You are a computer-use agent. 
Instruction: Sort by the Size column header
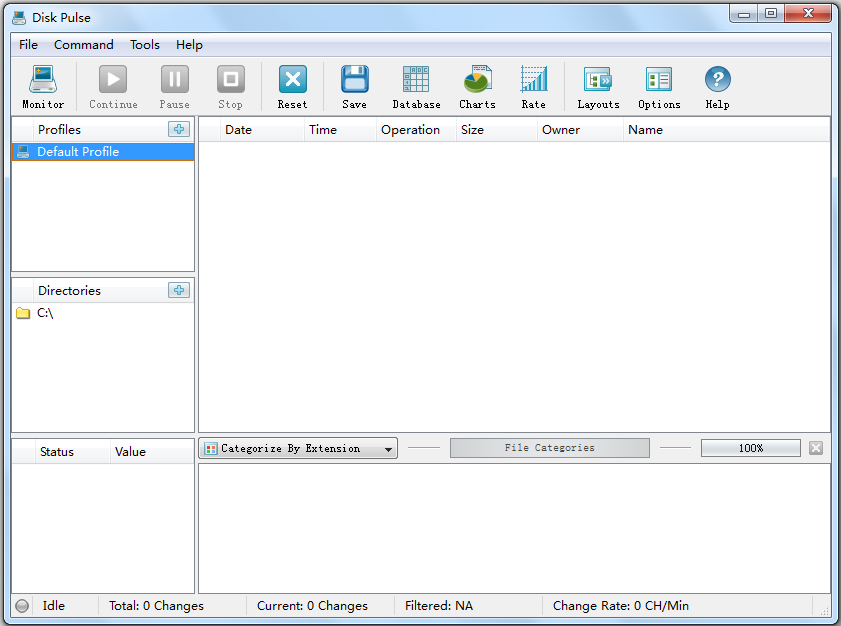tap(497, 130)
